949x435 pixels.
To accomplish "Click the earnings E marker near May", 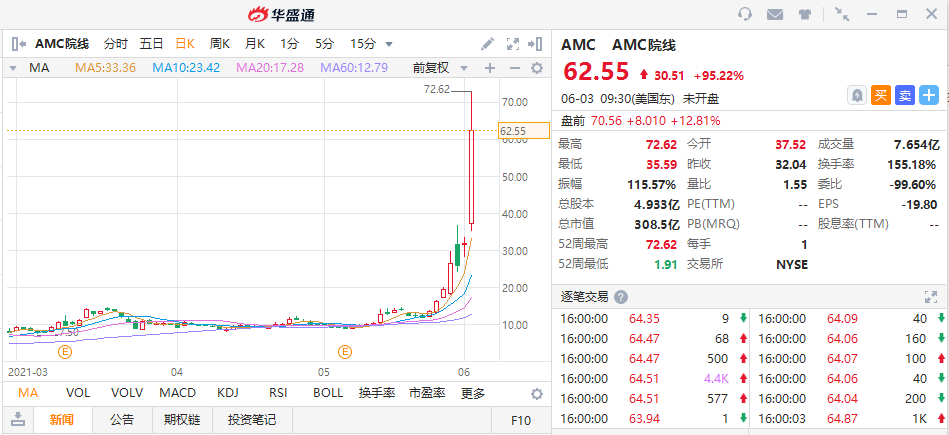I will [345, 352].
